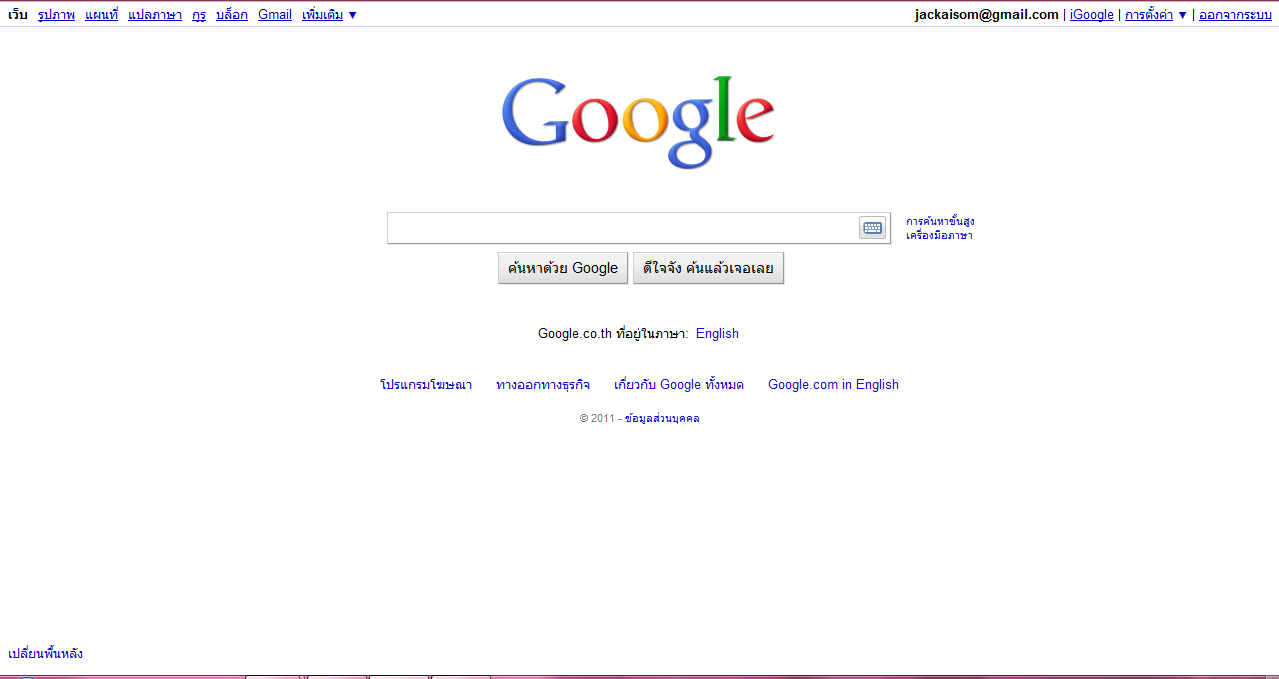The width and height of the screenshot is (1279, 679).
Task: Click the ดีใจจัง ค้นแล้วเจอเลย button
Action: [x=708, y=268]
